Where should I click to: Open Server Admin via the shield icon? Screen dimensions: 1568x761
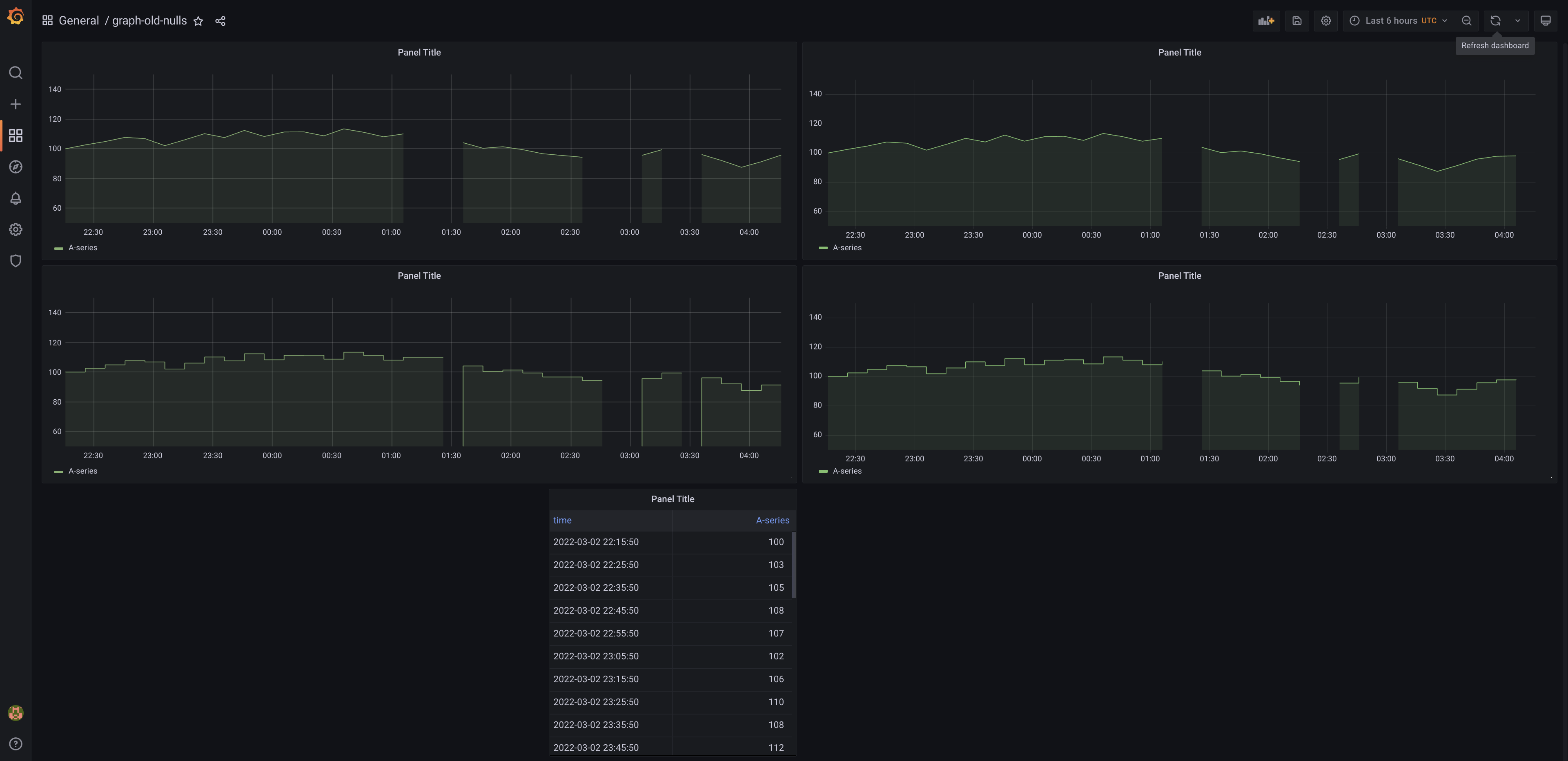(x=15, y=260)
